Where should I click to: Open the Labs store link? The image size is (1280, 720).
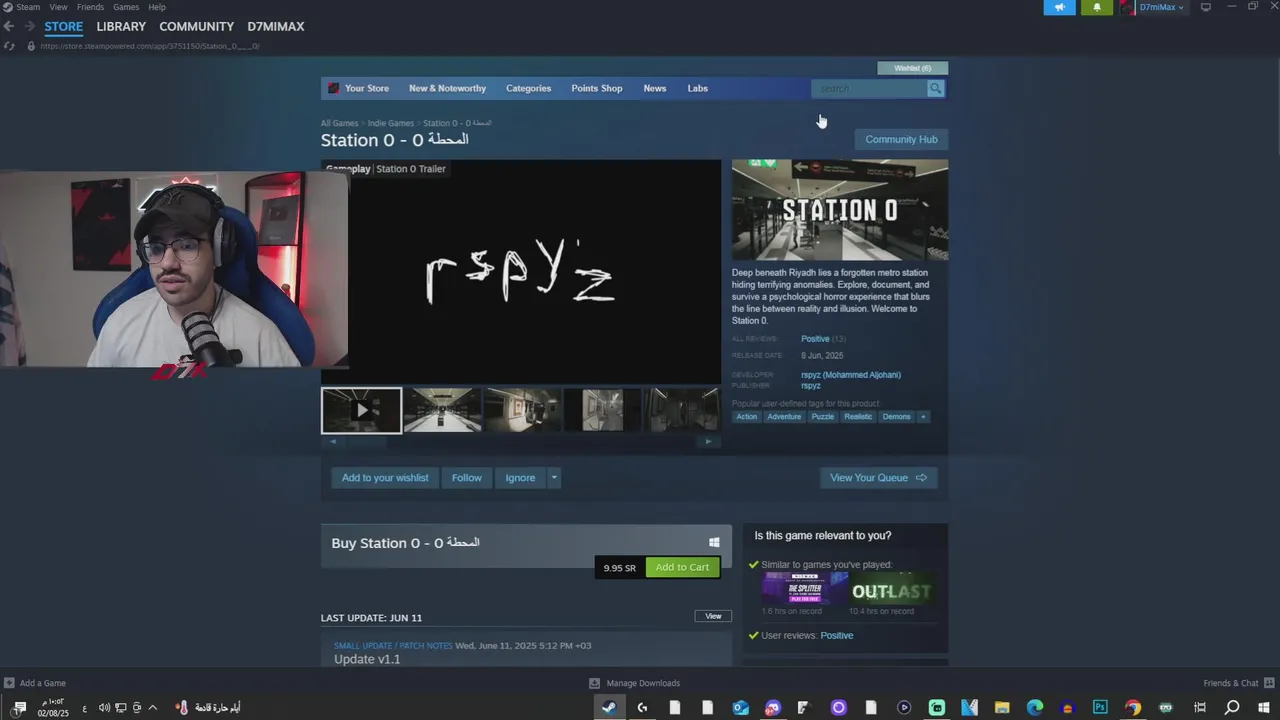[x=698, y=88]
